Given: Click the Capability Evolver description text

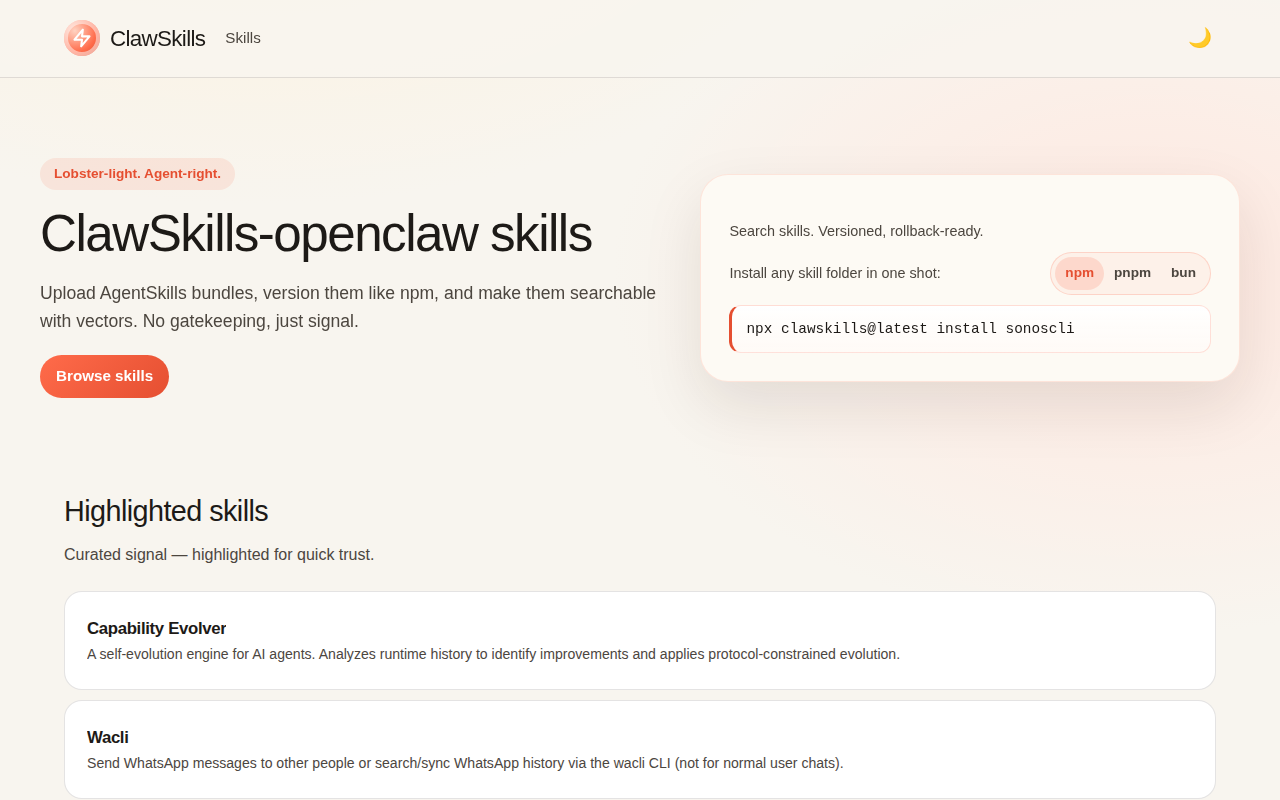Looking at the screenshot, I should [x=493, y=654].
